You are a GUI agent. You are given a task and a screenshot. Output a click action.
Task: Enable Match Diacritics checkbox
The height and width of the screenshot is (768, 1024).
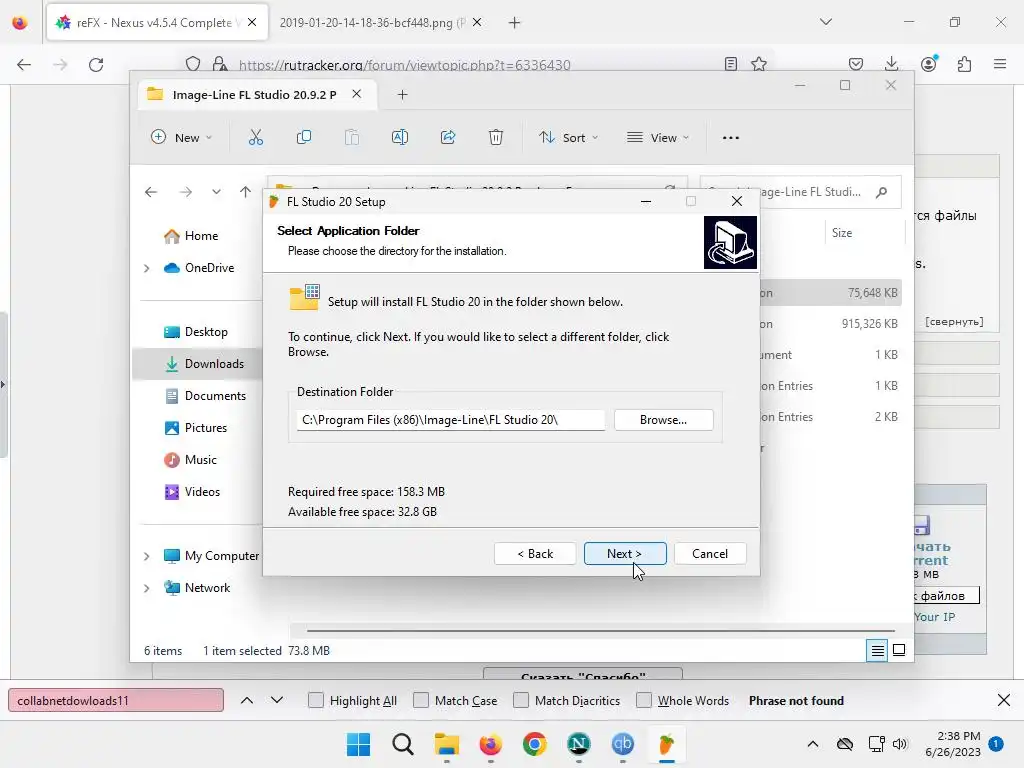(520, 700)
